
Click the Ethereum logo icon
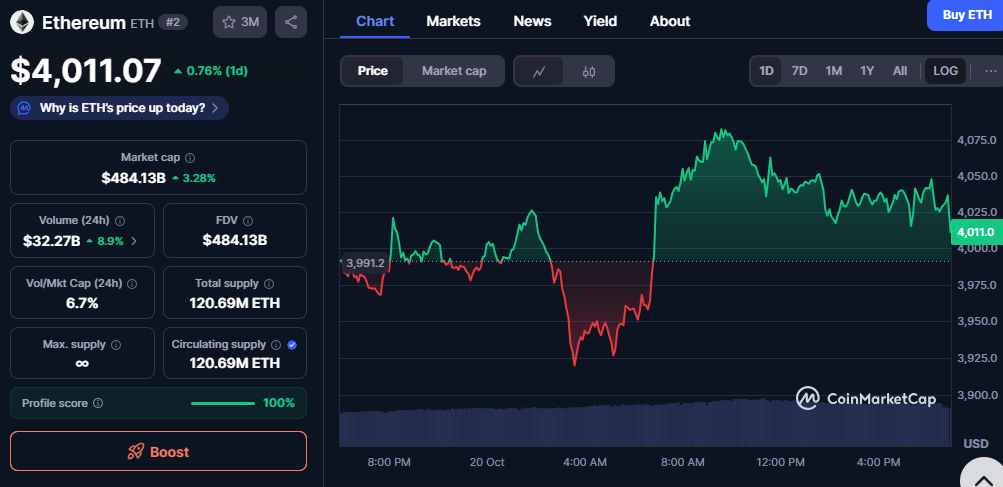point(22,22)
